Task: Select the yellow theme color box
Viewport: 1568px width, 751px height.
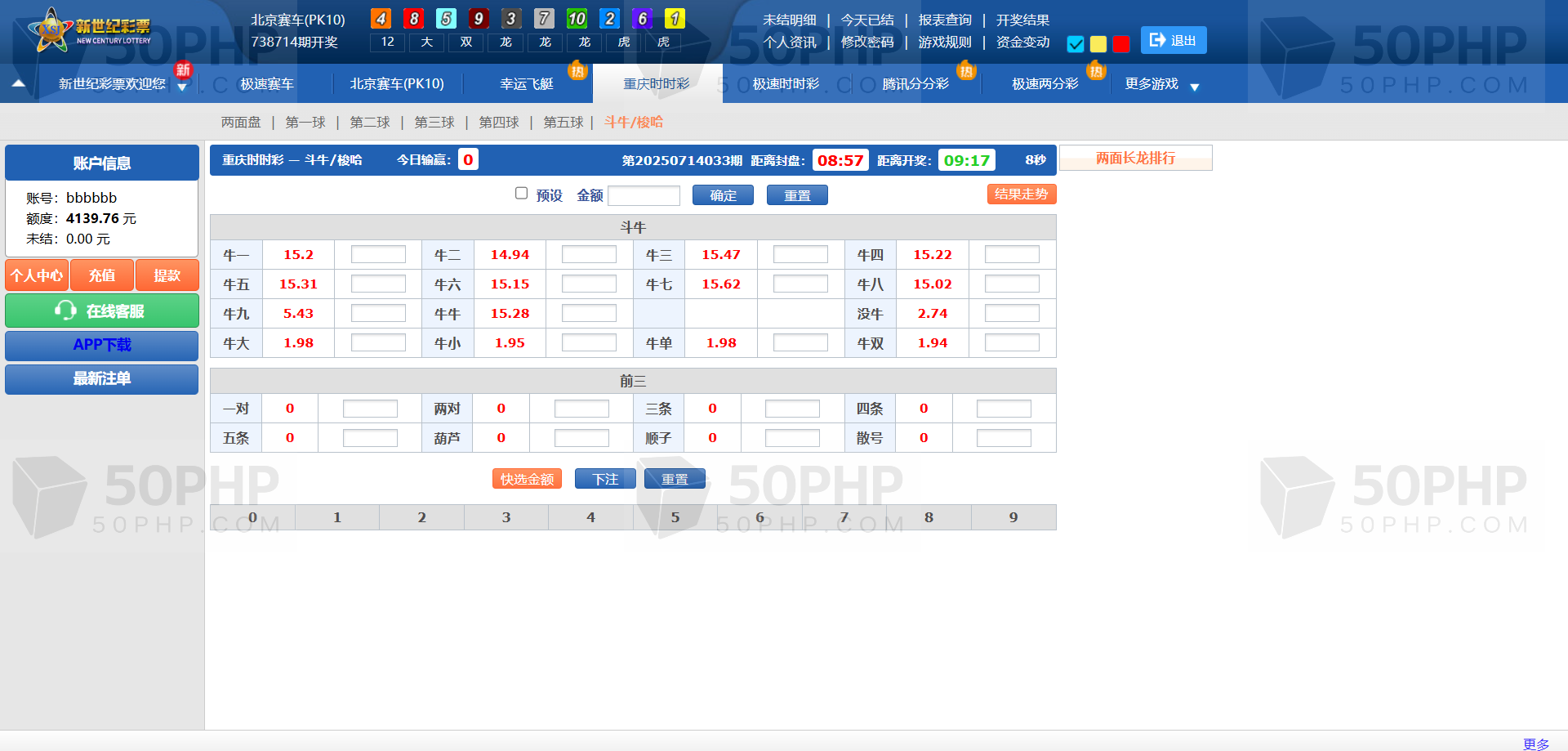Action: 1098,44
